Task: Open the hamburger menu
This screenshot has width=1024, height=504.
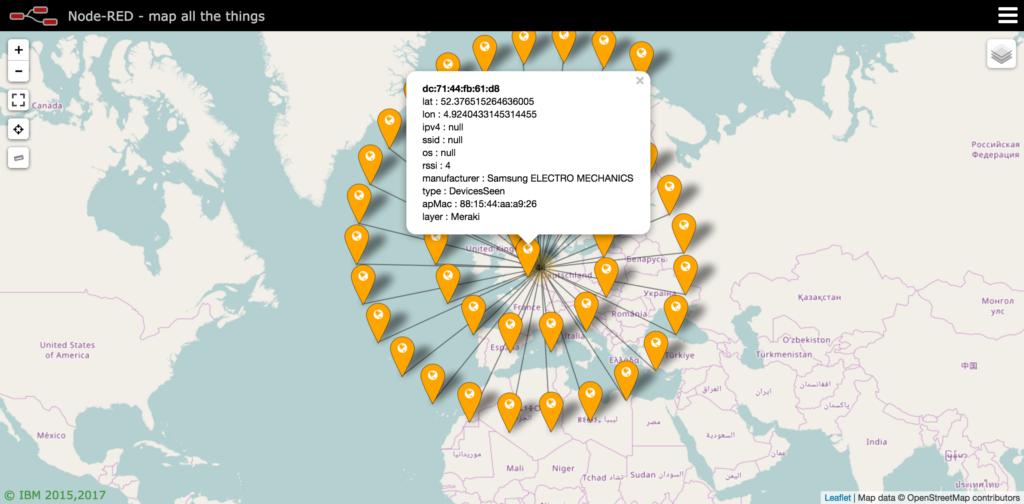Action: click(1008, 16)
